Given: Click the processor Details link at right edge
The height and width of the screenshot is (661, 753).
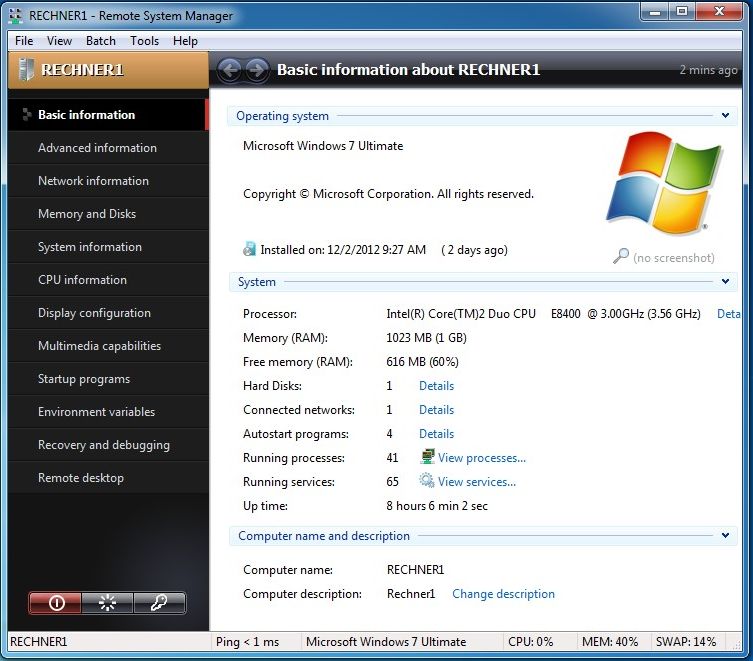Looking at the screenshot, I should point(729,314).
